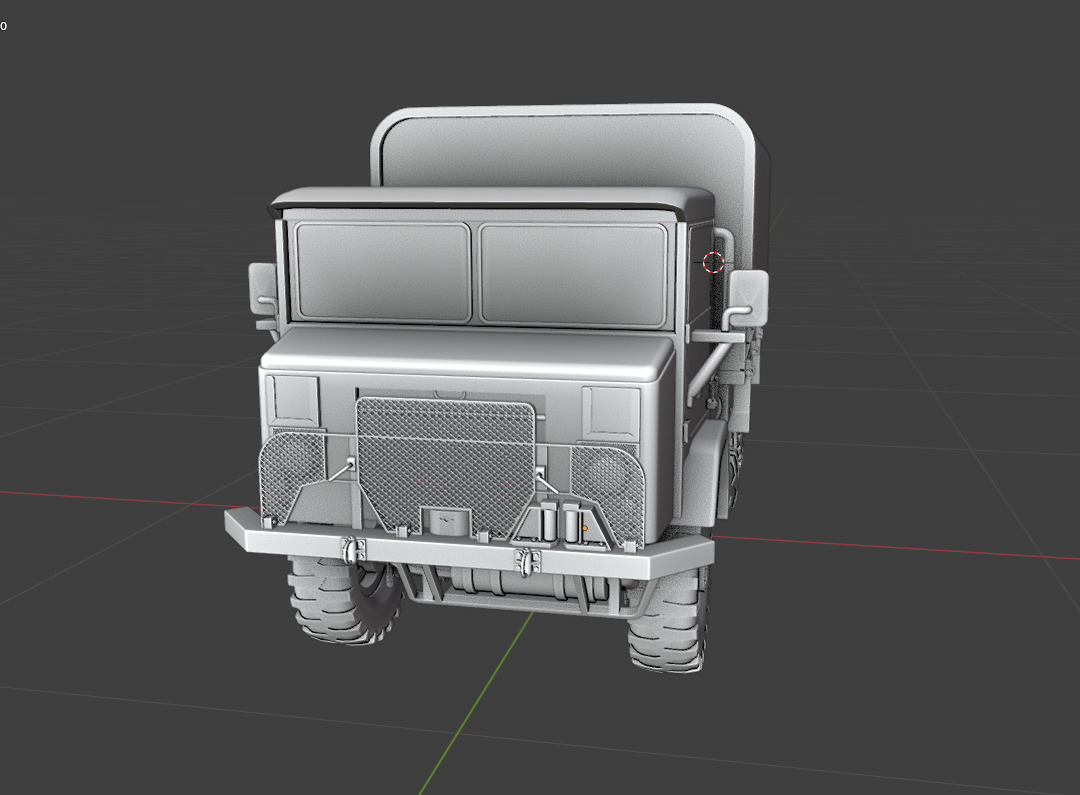Click the frame number 0 in the corner
This screenshot has height=795, width=1080.
click(3, 26)
